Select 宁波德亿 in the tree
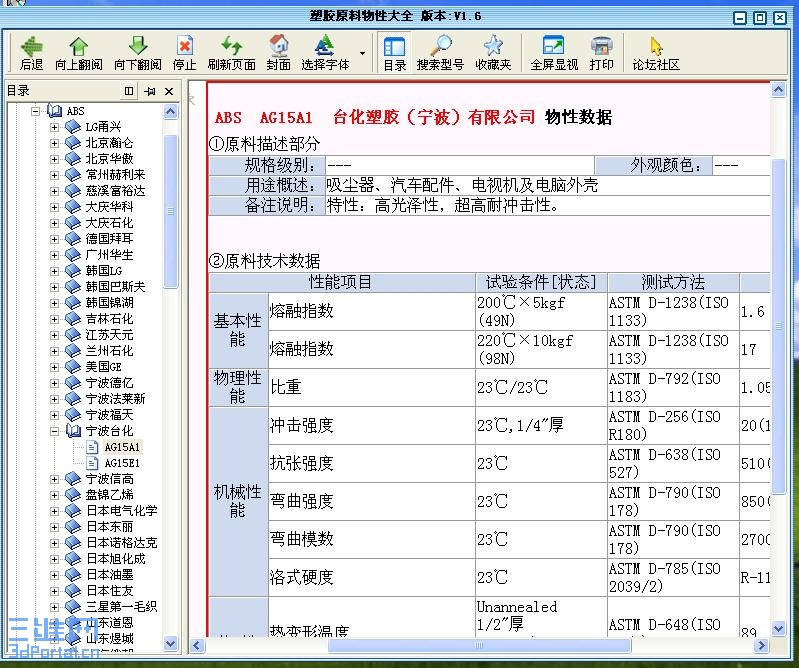This screenshot has width=799, height=668. 109,383
